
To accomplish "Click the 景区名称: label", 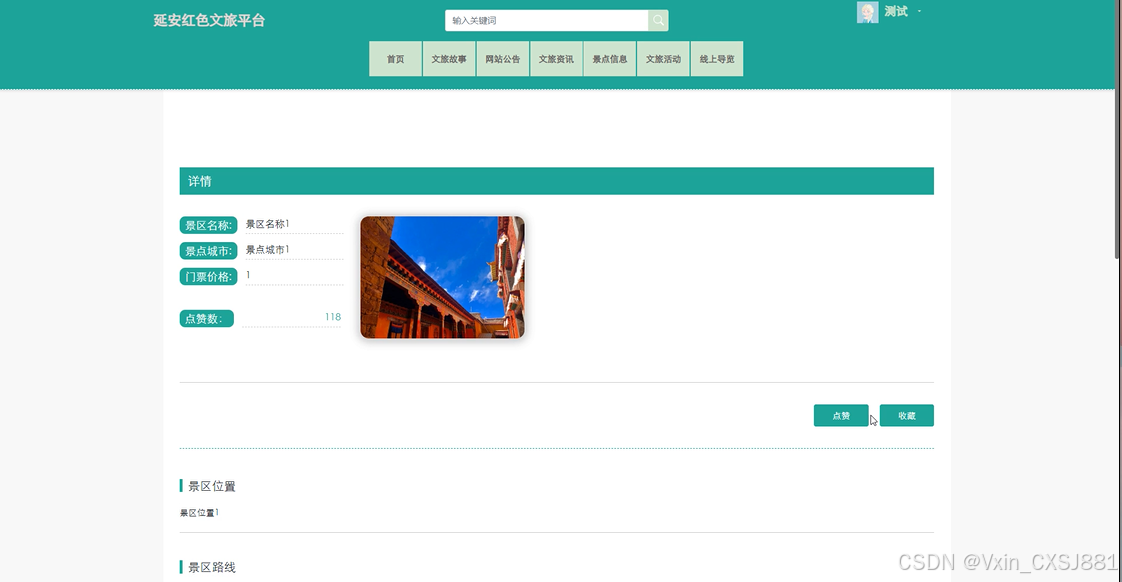I will click(x=208, y=225).
